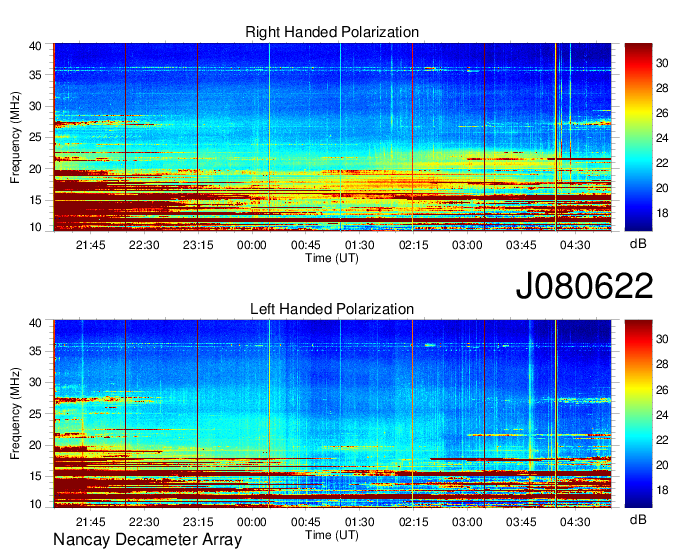Click '01:30' tick under Right Handed plot
Image resolution: width=680 pixels, height=552 pixels.
[360, 245]
